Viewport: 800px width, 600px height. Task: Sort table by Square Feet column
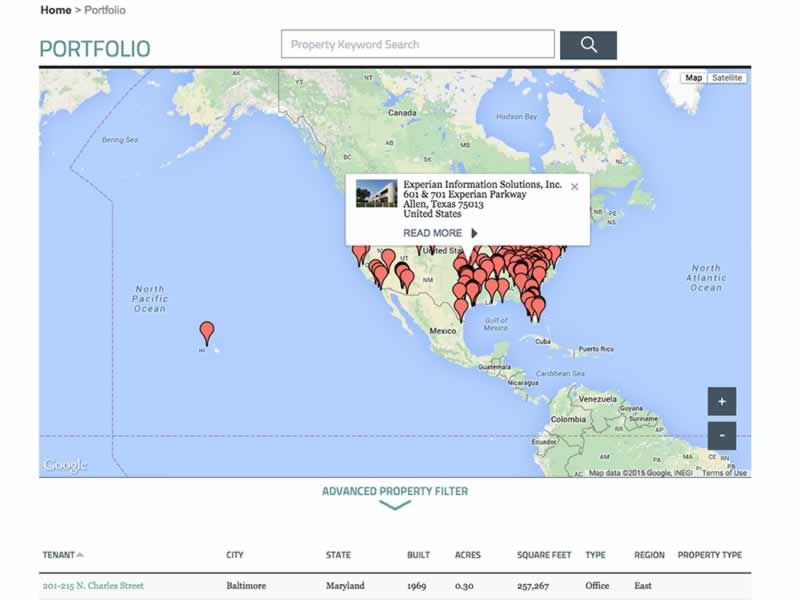click(x=544, y=555)
